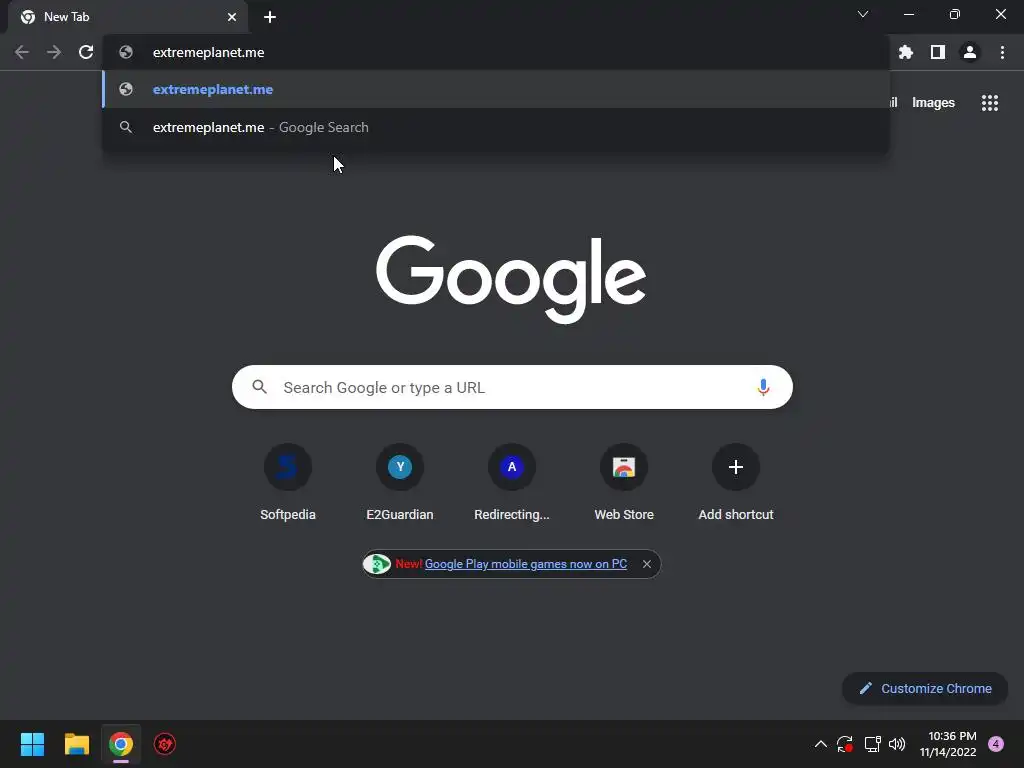Click Customize Chrome button
Image resolution: width=1024 pixels, height=768 pixels.
click(925, 688)
